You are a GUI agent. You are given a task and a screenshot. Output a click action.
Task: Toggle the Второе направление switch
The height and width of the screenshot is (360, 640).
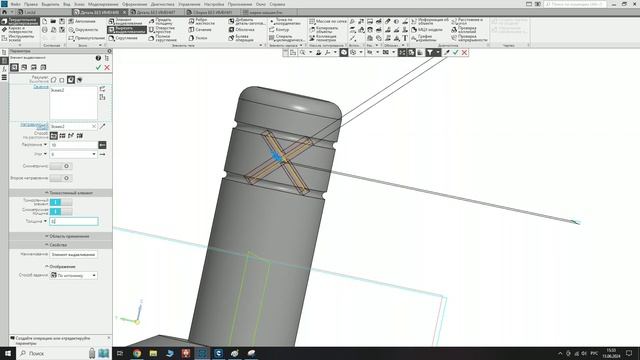tap(61, 178)
